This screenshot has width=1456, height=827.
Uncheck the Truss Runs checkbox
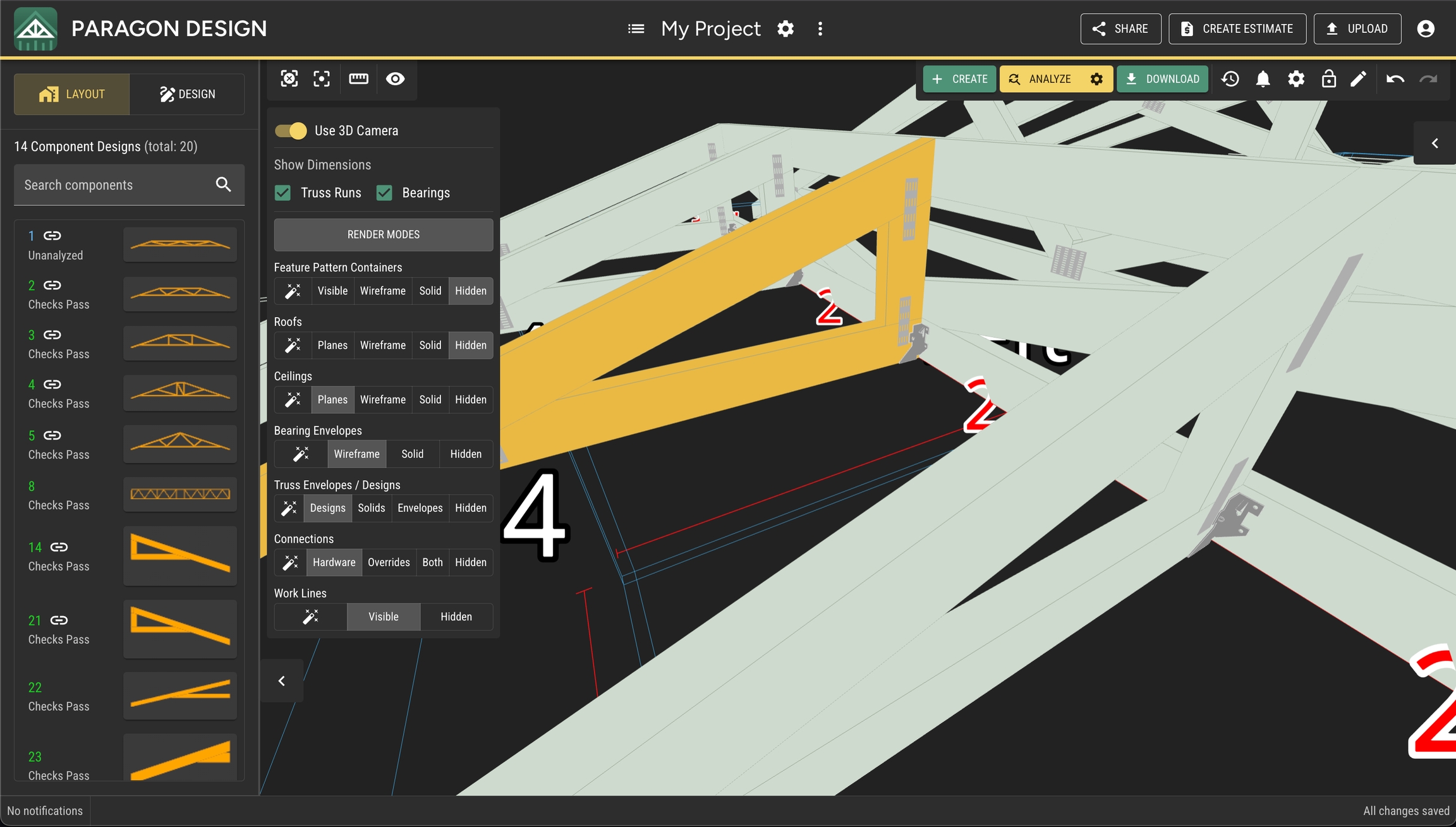(283, 193)
